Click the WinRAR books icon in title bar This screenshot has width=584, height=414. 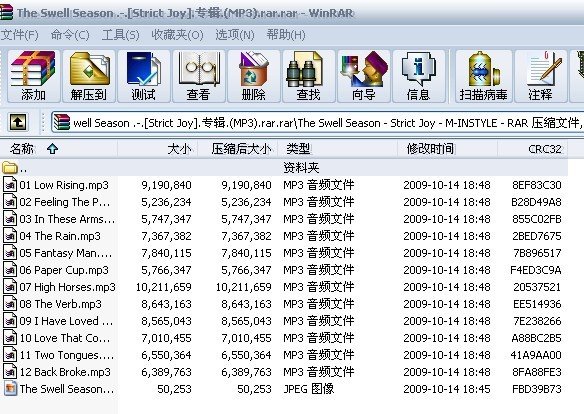6,12
